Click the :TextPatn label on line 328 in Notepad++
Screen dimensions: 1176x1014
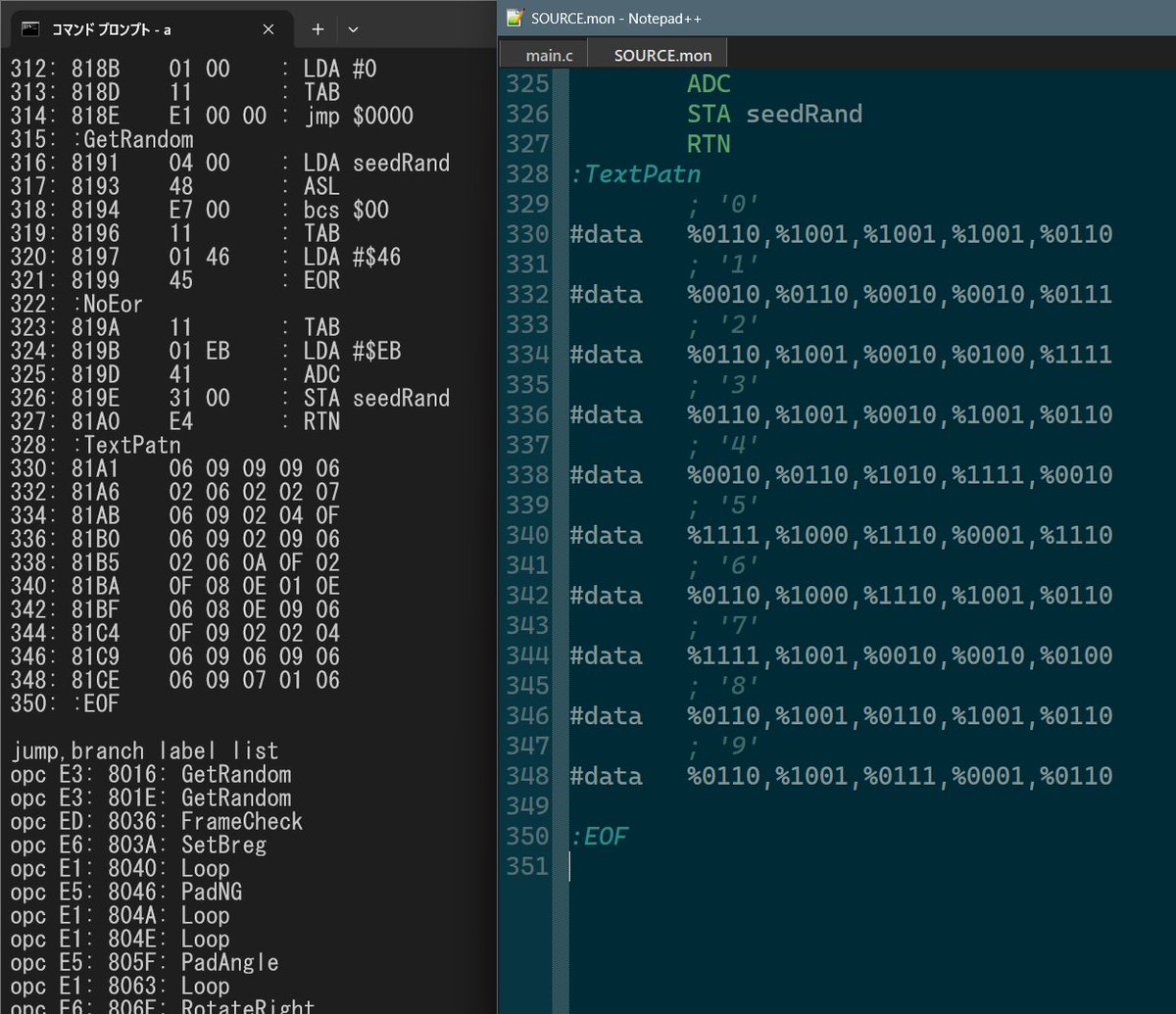(636, 174)
